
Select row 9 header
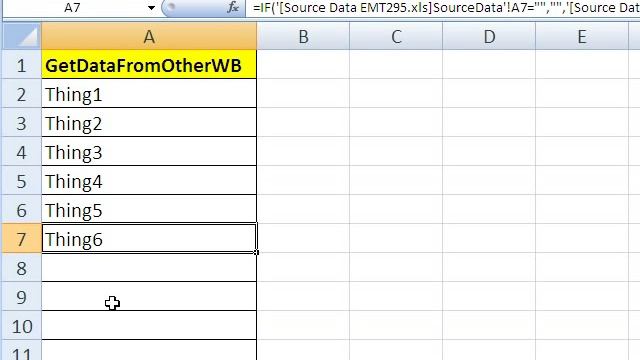22,297
